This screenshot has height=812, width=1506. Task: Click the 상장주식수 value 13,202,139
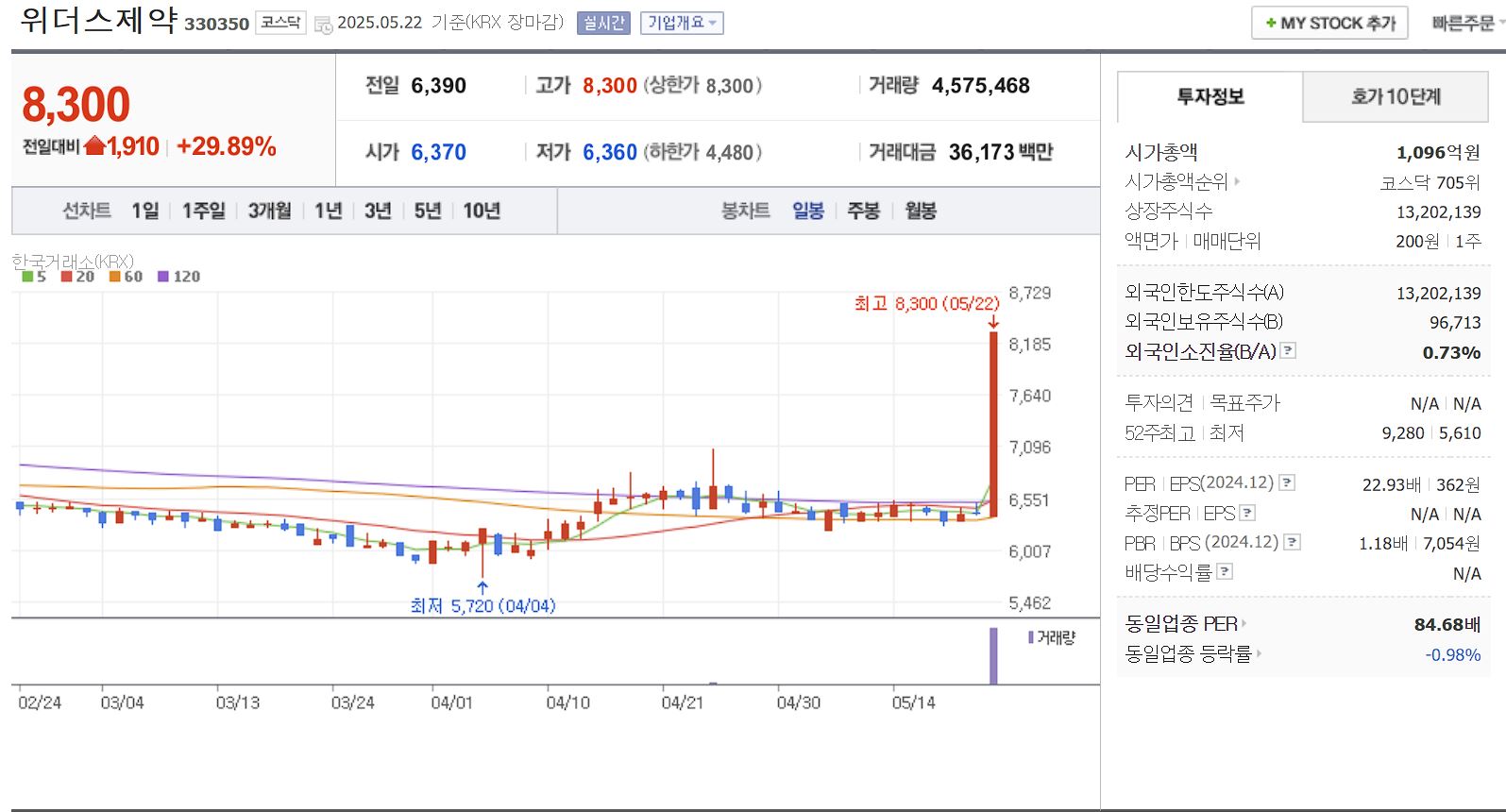1438,212
